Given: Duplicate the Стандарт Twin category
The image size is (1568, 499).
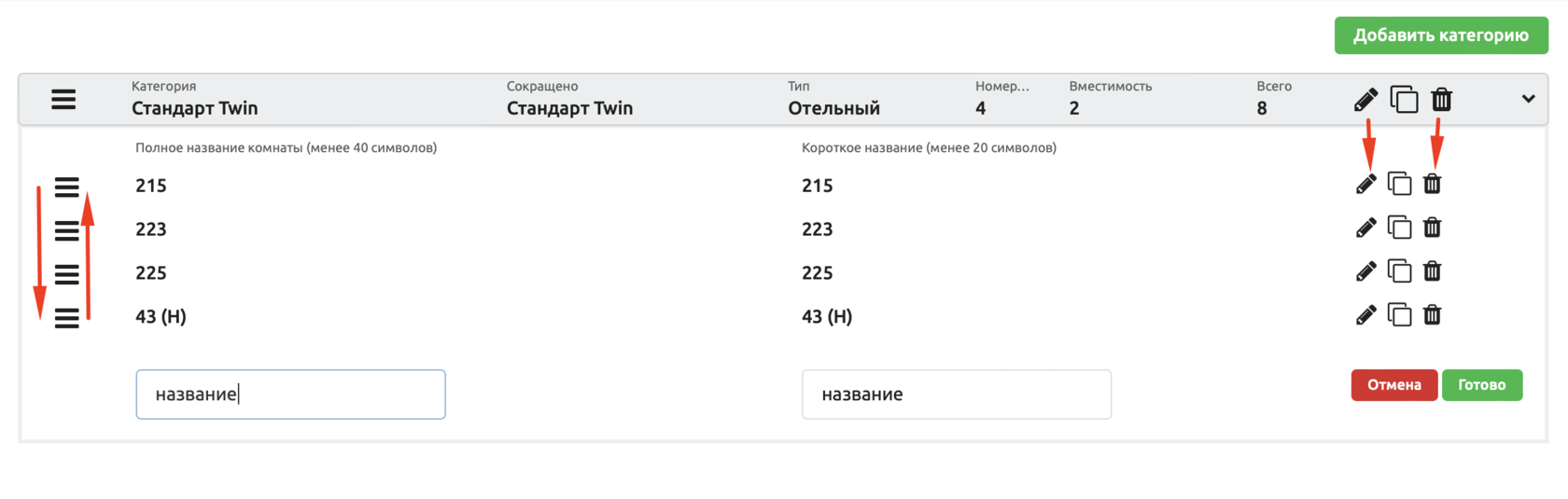Looking at the screenshot, I should tap(1404, 99).
